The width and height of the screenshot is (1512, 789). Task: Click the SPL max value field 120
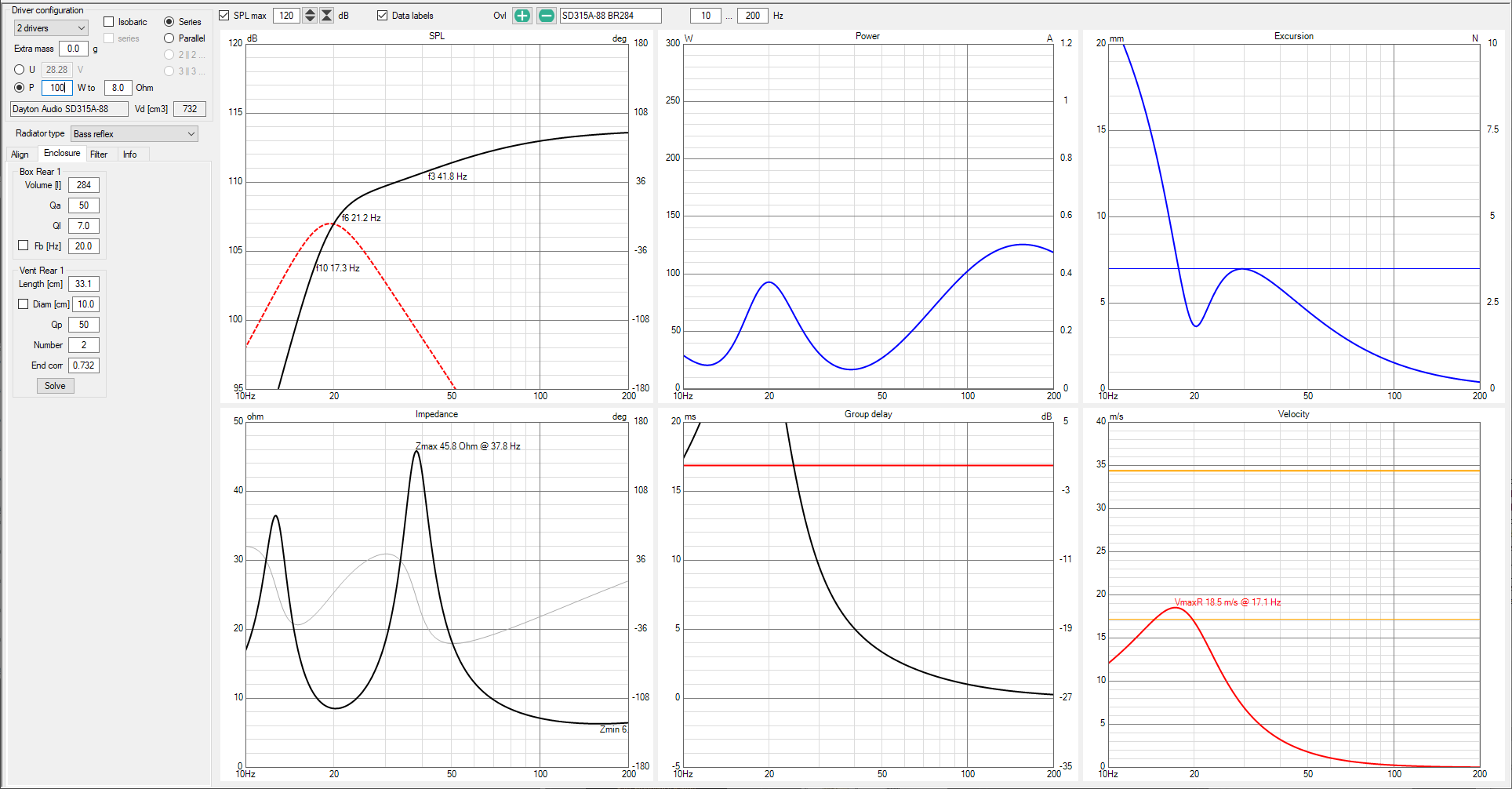(286, 16)
